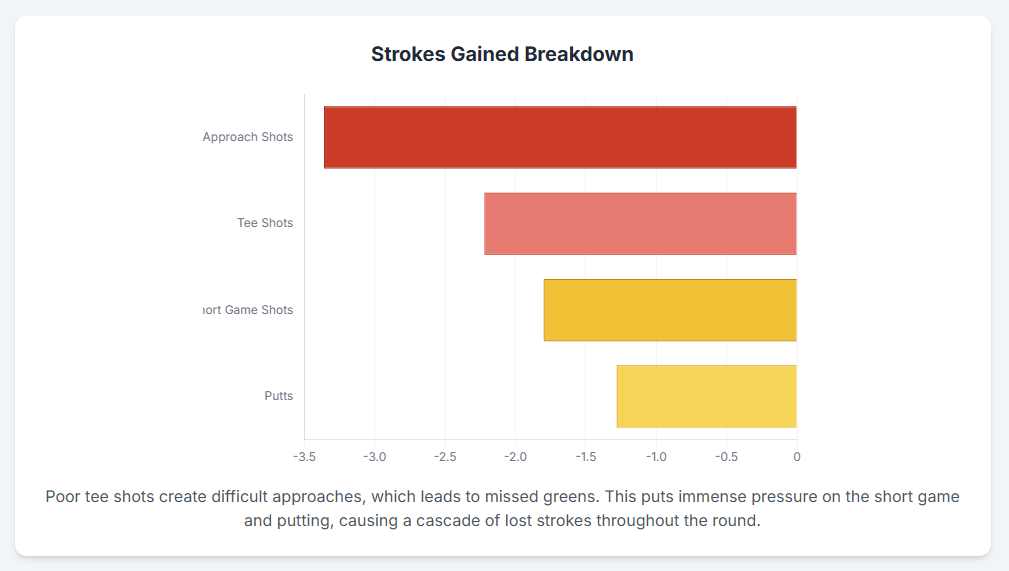Click the salmon Tee Shots bar
1009x571 pixels.
[x=640, y=224]
